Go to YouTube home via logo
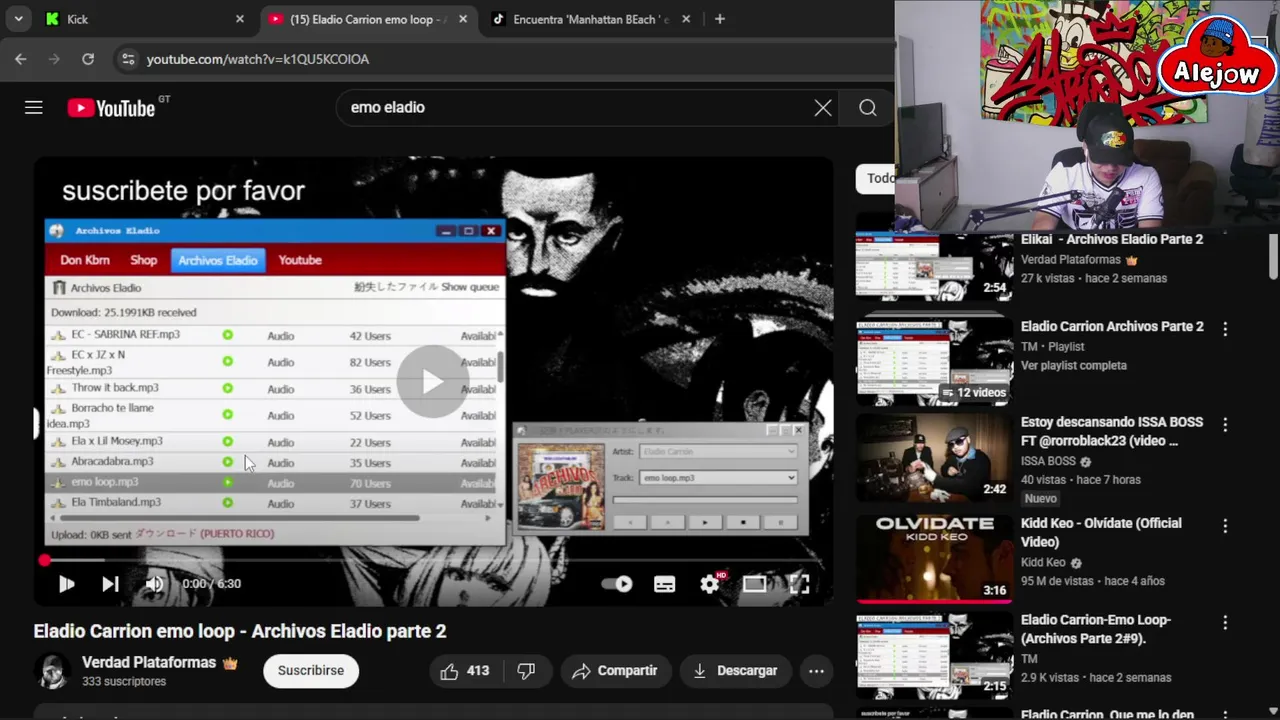Viewport: 1280px width, 720px height. (112, 108)
